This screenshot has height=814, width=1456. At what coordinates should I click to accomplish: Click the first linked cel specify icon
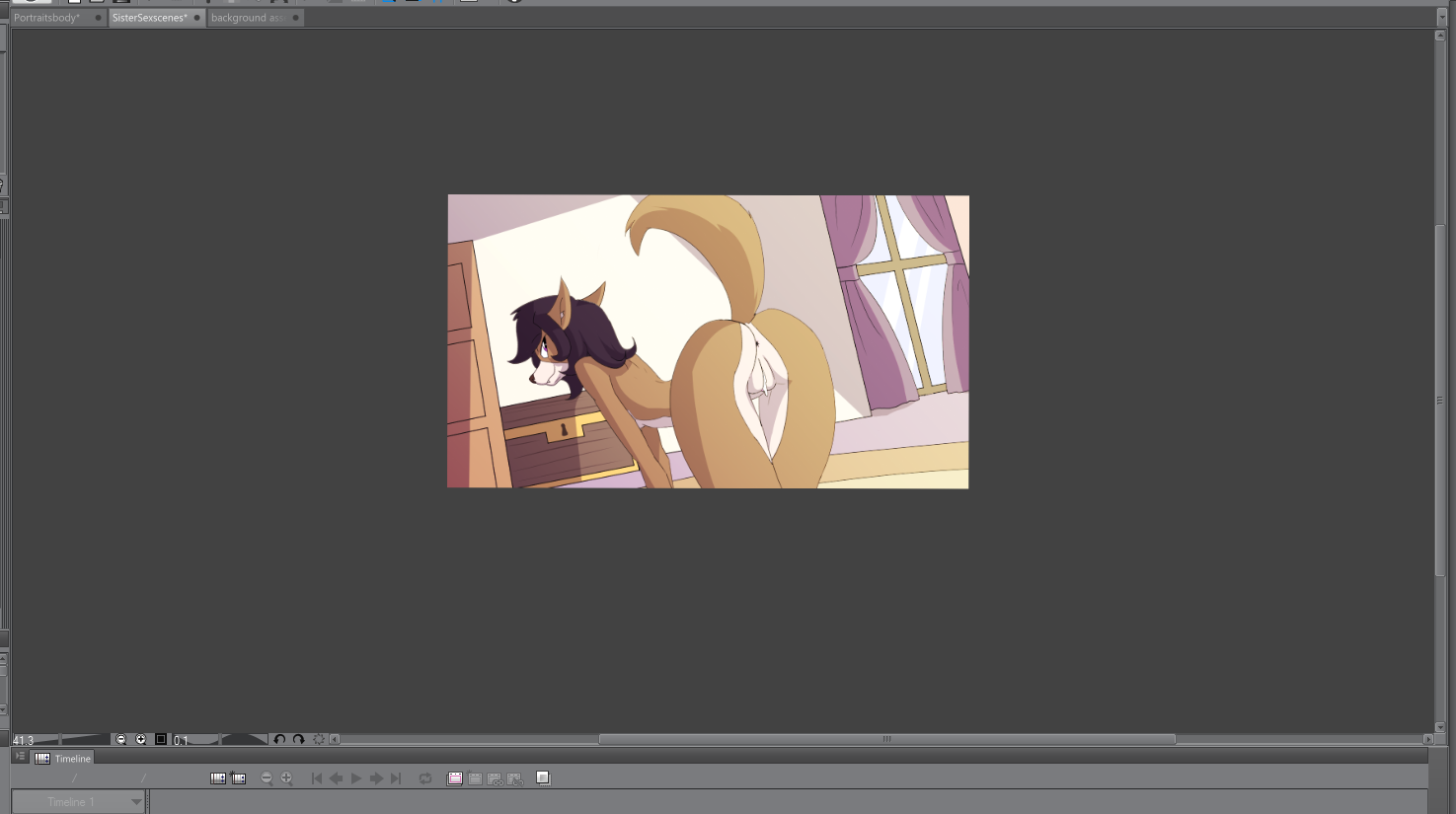(495, 778)
